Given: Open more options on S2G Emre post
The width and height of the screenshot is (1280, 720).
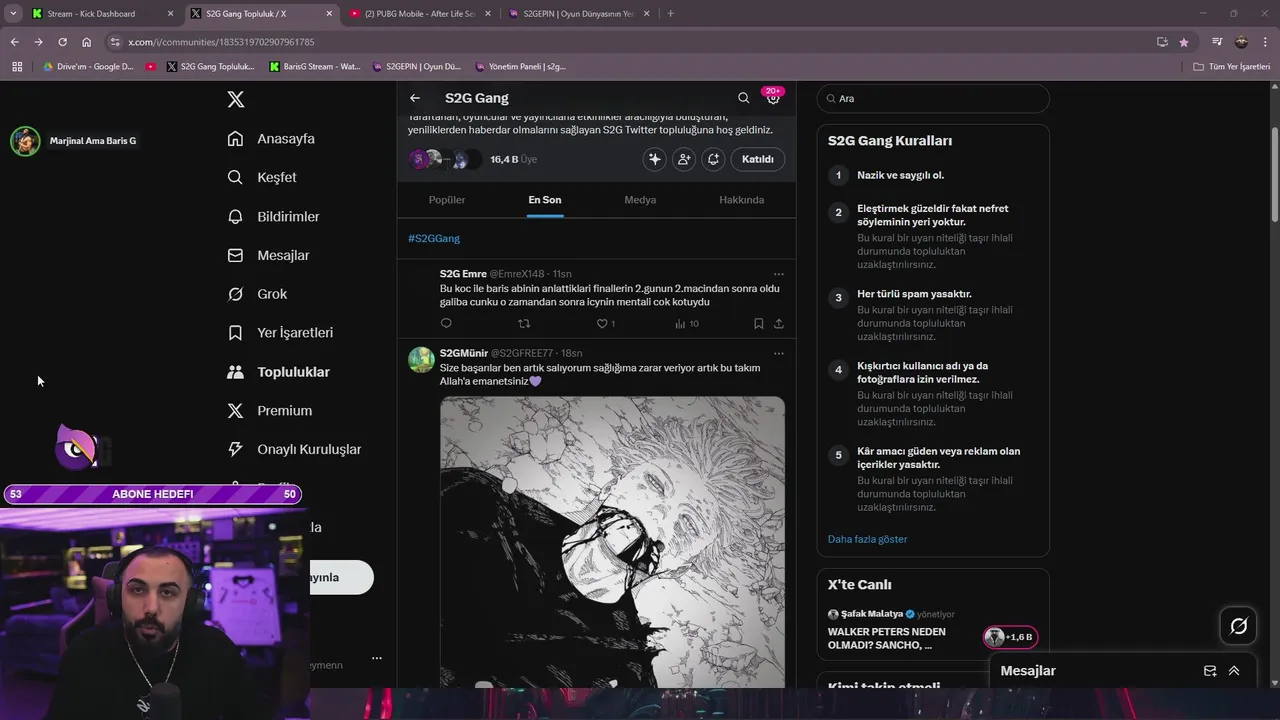Looking at the screenshot, I should (779, 274).
